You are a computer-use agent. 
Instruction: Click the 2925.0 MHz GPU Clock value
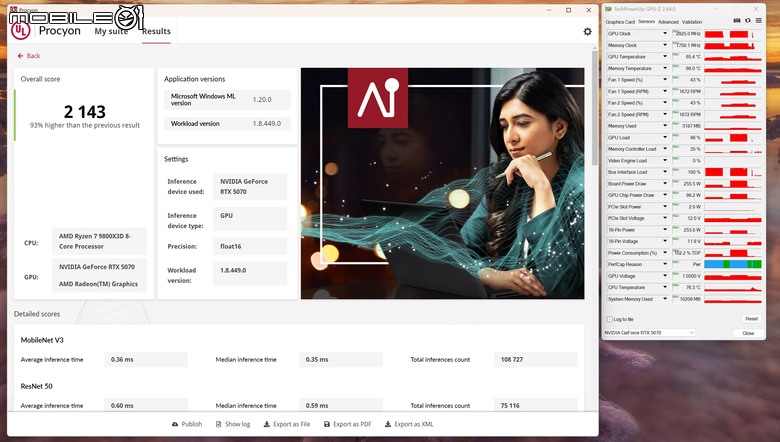coord(687,34)
